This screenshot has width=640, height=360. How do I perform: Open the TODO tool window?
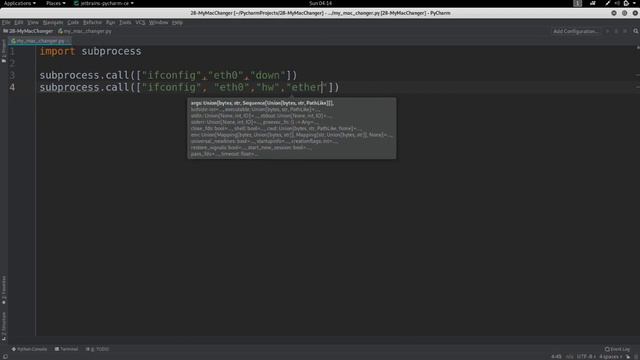click(98, 349)
